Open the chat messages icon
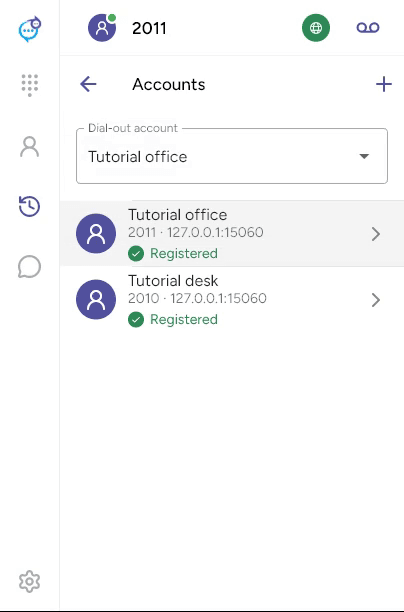 point(30,267)
